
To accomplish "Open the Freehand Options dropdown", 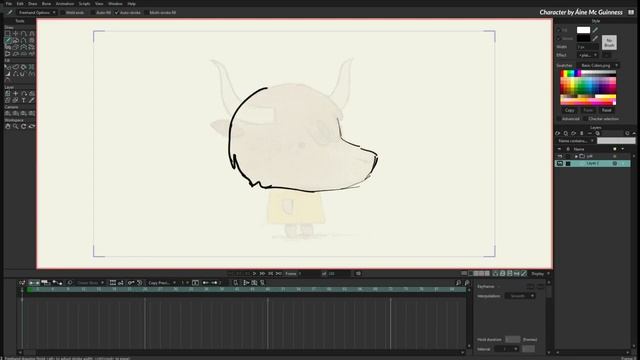I will click(36, 13).
